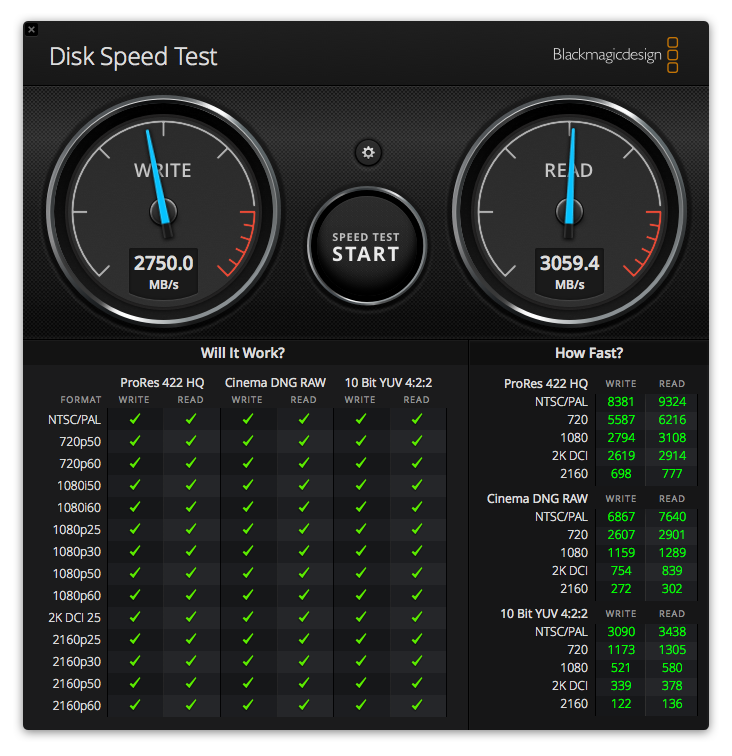
Task: Click the Blackmagicdesign logo
Action: pyautogui.click(x=615, y=55)
